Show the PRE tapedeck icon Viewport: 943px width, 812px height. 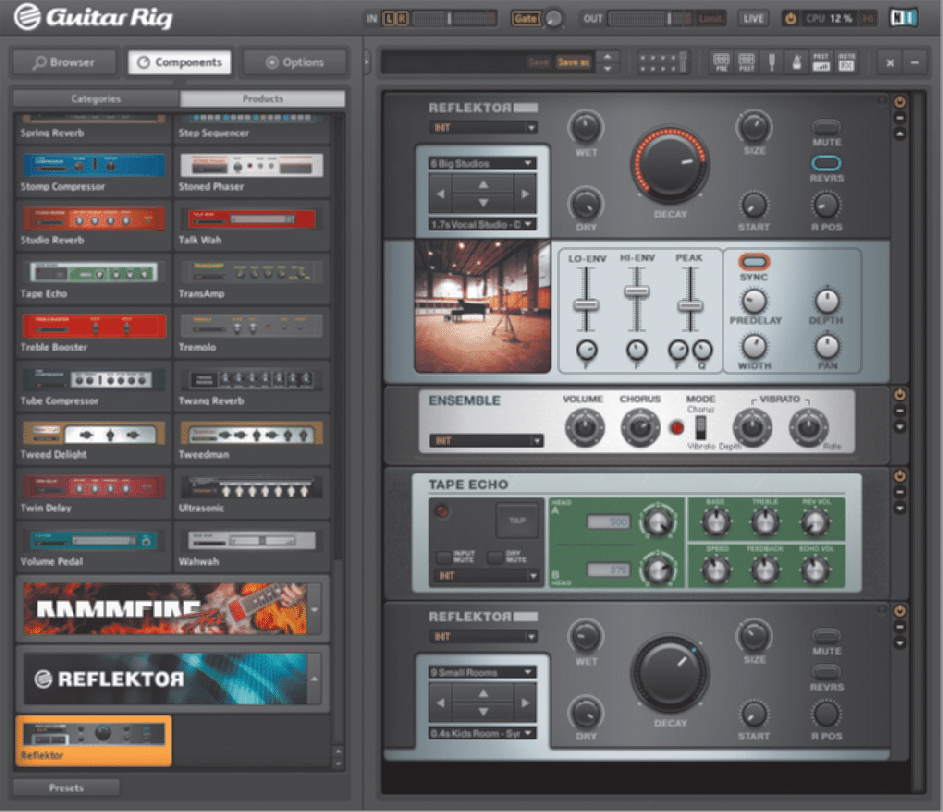(x=721, y=61)
